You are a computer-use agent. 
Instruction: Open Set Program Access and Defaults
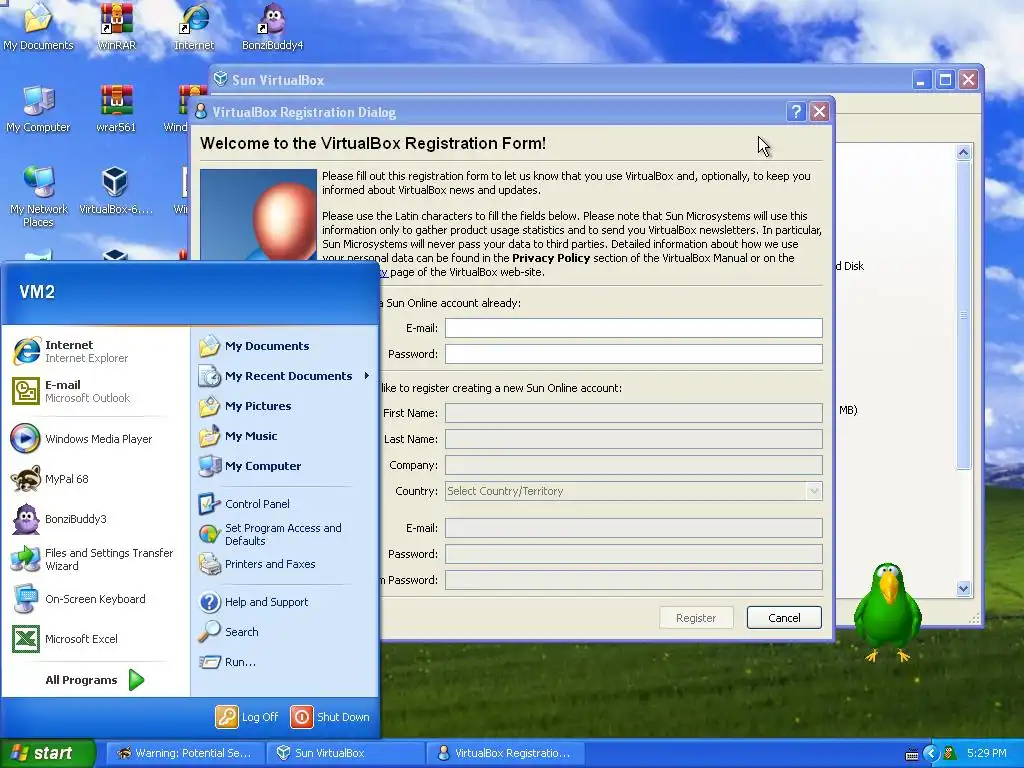pyautogui.click(x=285, y=534)
